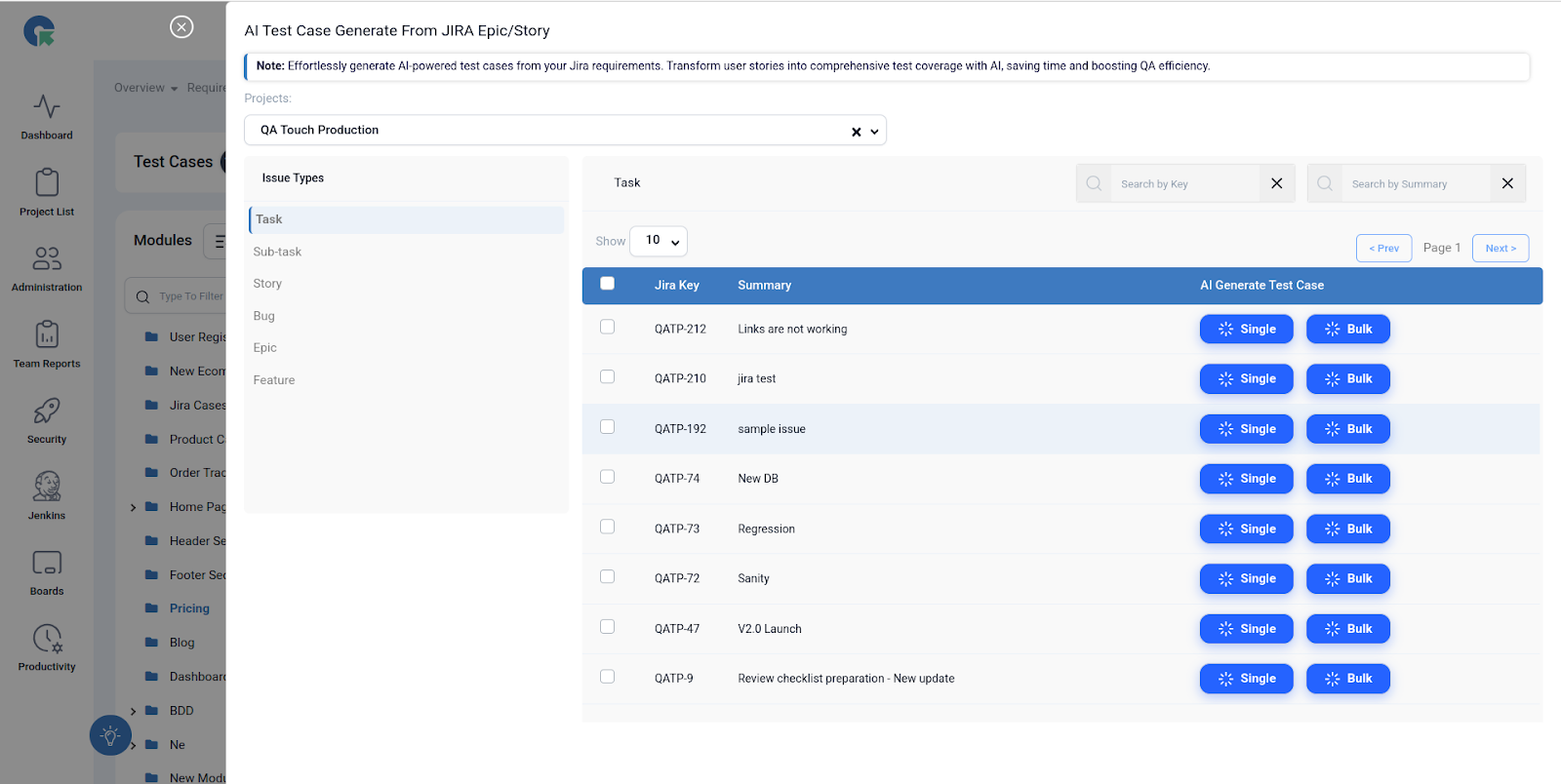Select the Task issue type
The height and width of the screenshot is (784, 1561).
(407, 219)
